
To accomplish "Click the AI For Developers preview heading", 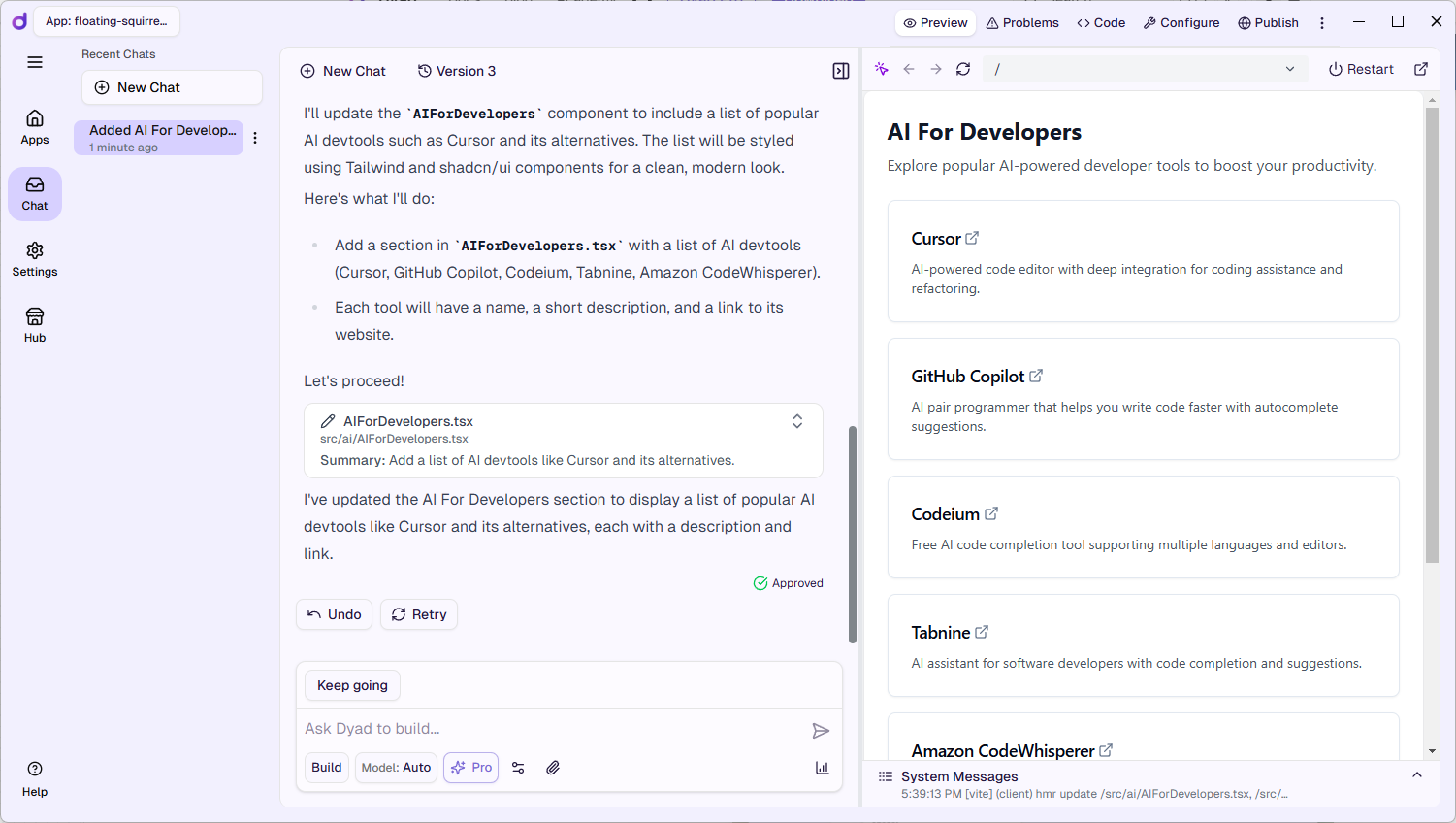I will [x=984, y=132].
